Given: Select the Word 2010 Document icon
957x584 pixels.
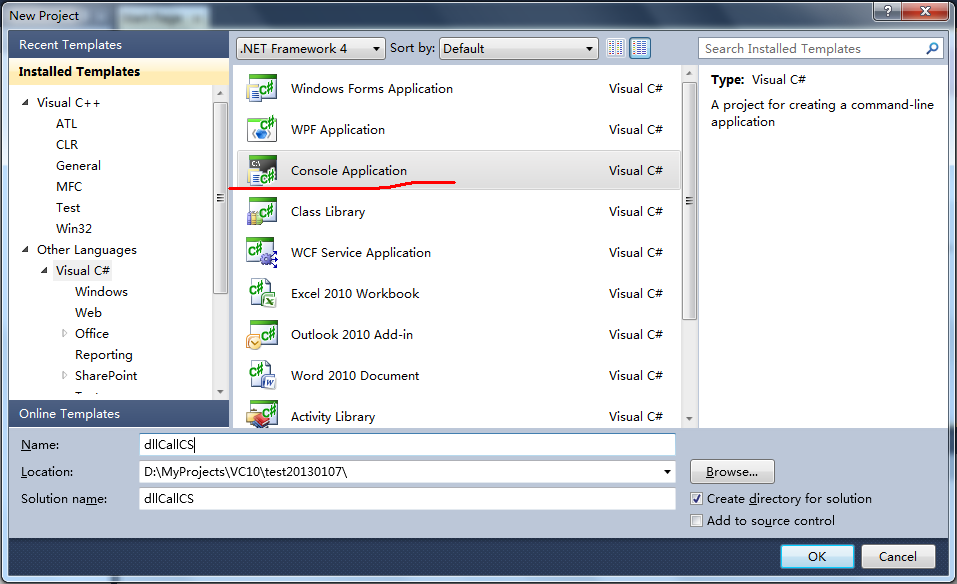Looking at the screenshot, I should coord(262,375).
